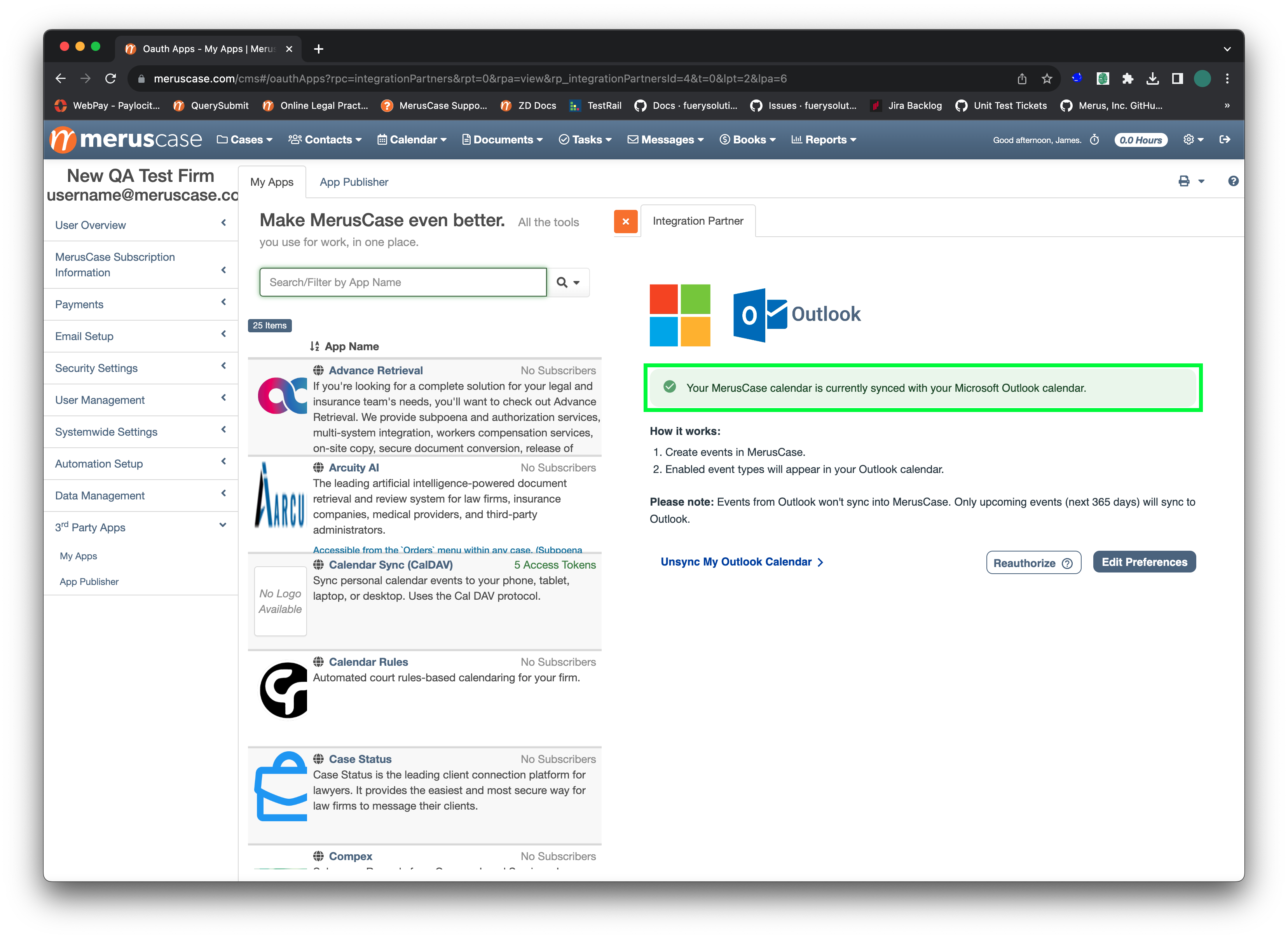
Task: Click the browser back arrow
Action: [x=61, y=79]
